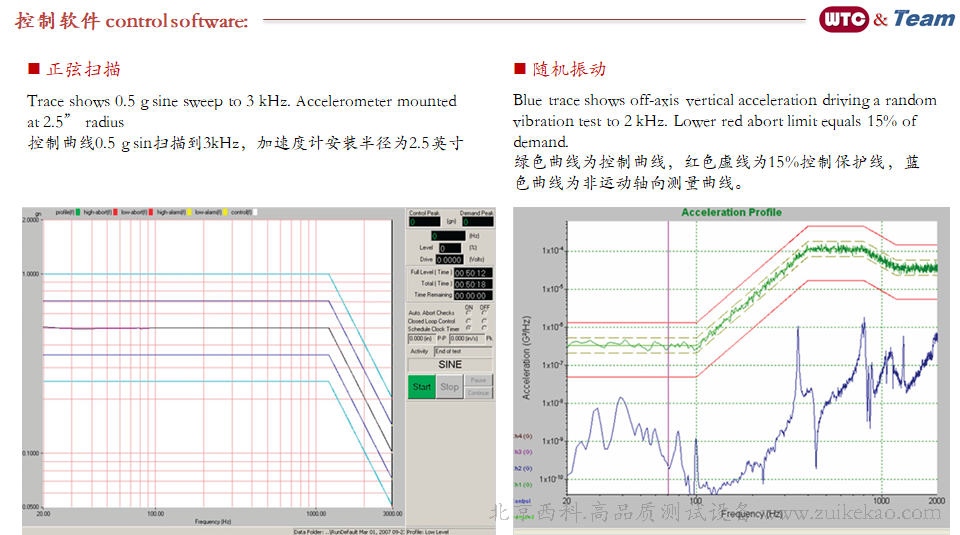Click the 'Data Folder' status bar path
The height and width of the screenshot is (535, 960).
click(x=349, y=531)
